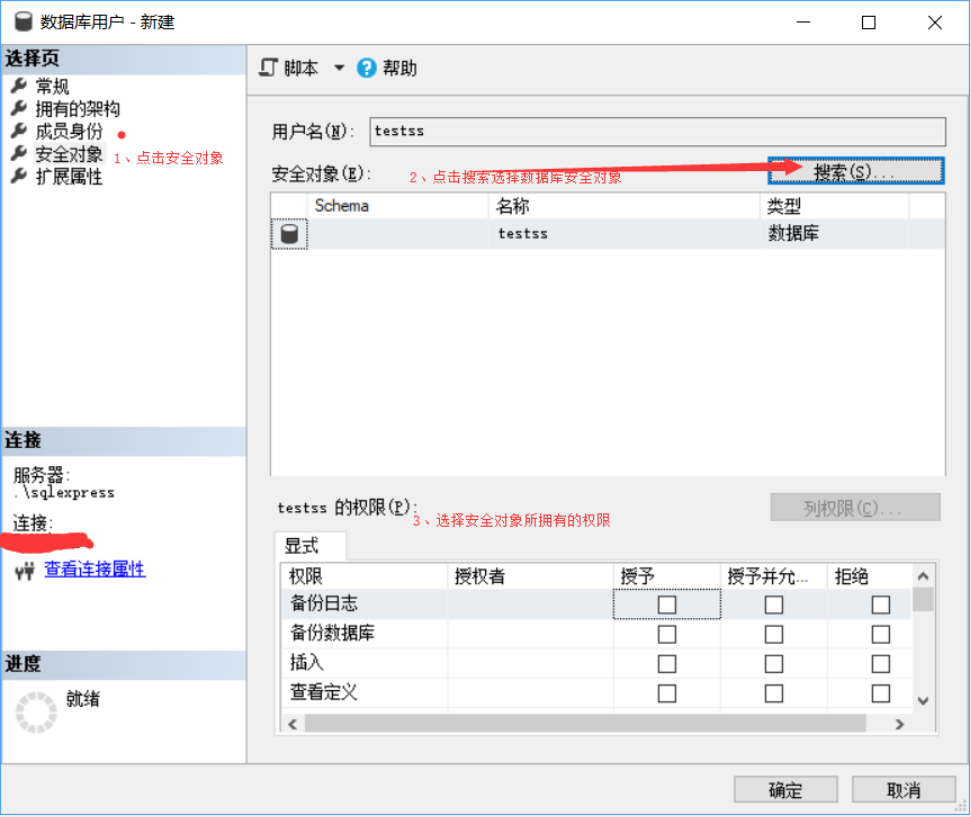
Task: Sort by the 类型 column header
Action: point(834,206)
